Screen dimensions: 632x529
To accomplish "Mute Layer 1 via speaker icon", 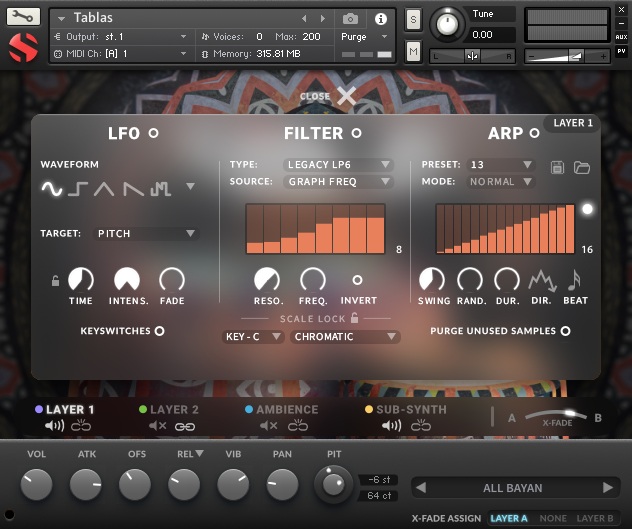I will 54,426.
